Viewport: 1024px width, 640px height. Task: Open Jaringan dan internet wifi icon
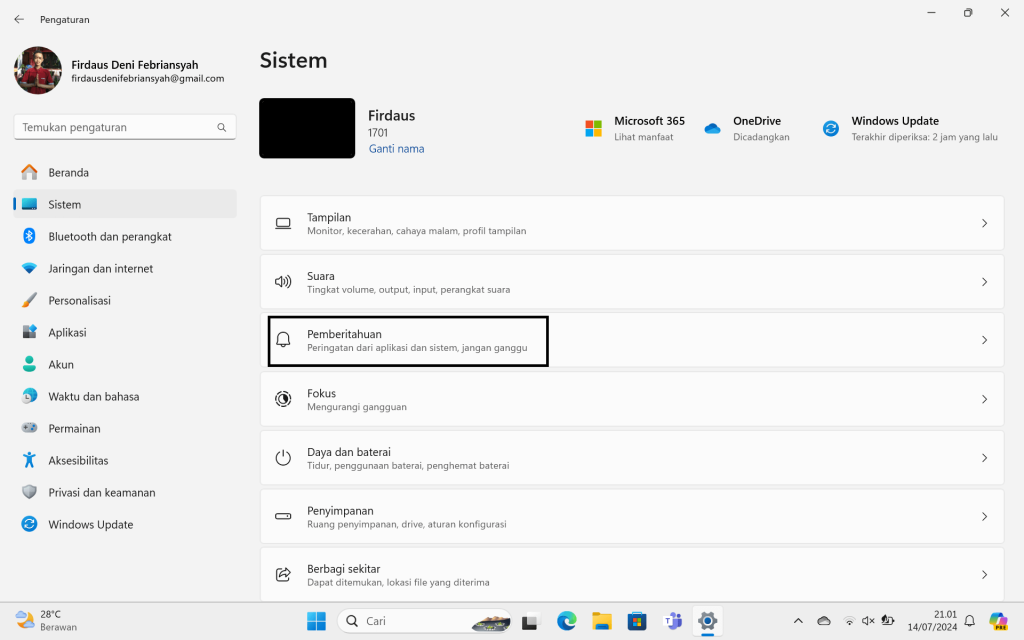29,268
